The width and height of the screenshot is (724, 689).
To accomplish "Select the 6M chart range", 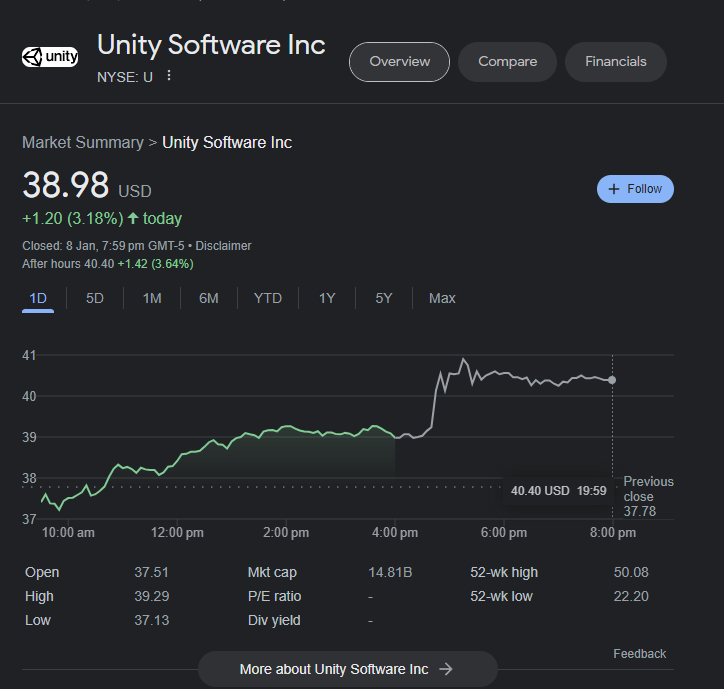I will pyautogui.click(x=209, y=298).
